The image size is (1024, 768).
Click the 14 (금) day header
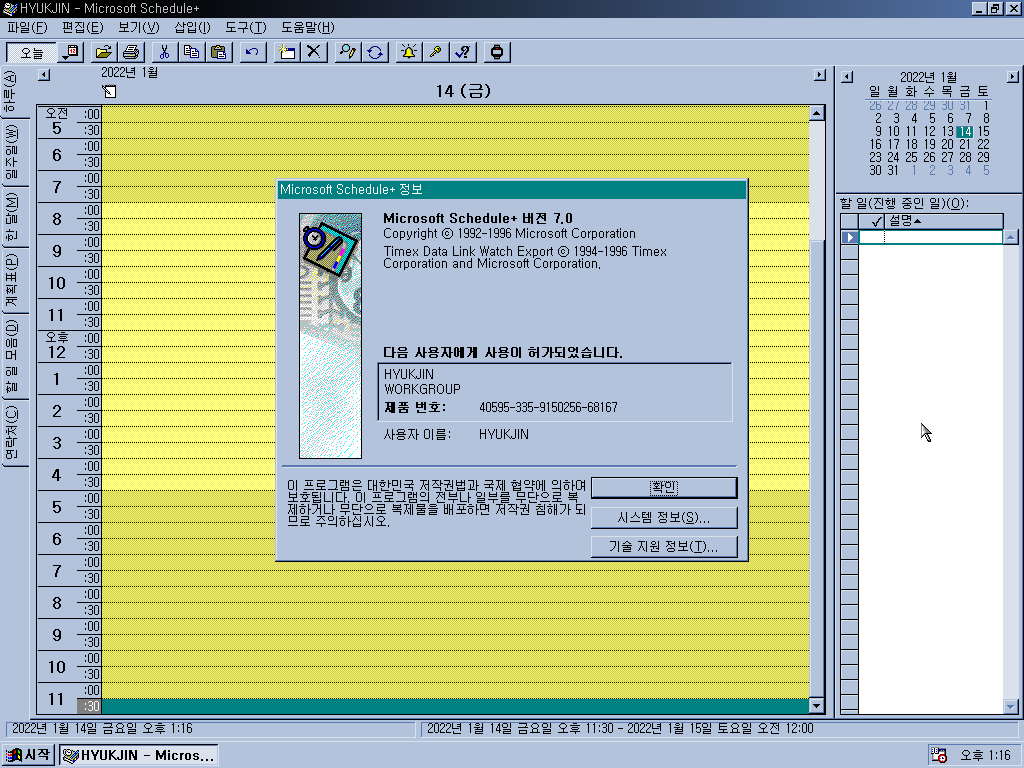coord(463,91)
